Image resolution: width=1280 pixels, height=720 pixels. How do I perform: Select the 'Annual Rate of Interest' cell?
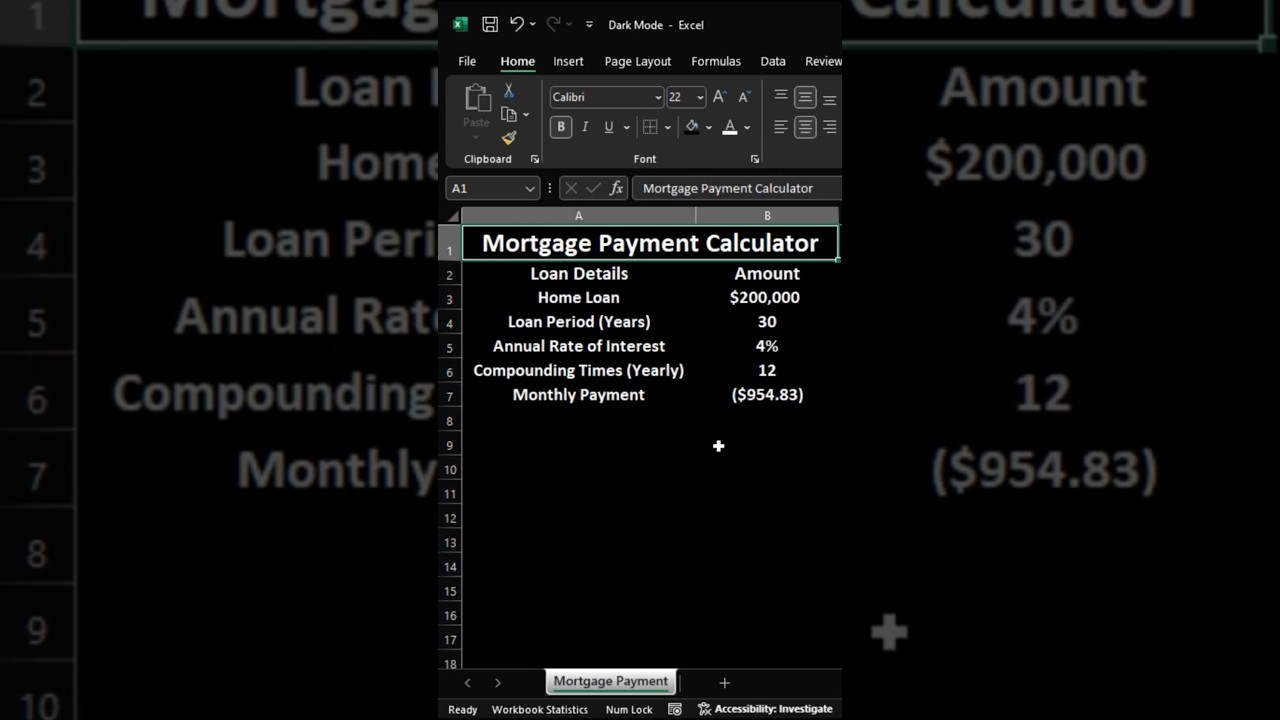pyautogui.click(x=579, y=346)
